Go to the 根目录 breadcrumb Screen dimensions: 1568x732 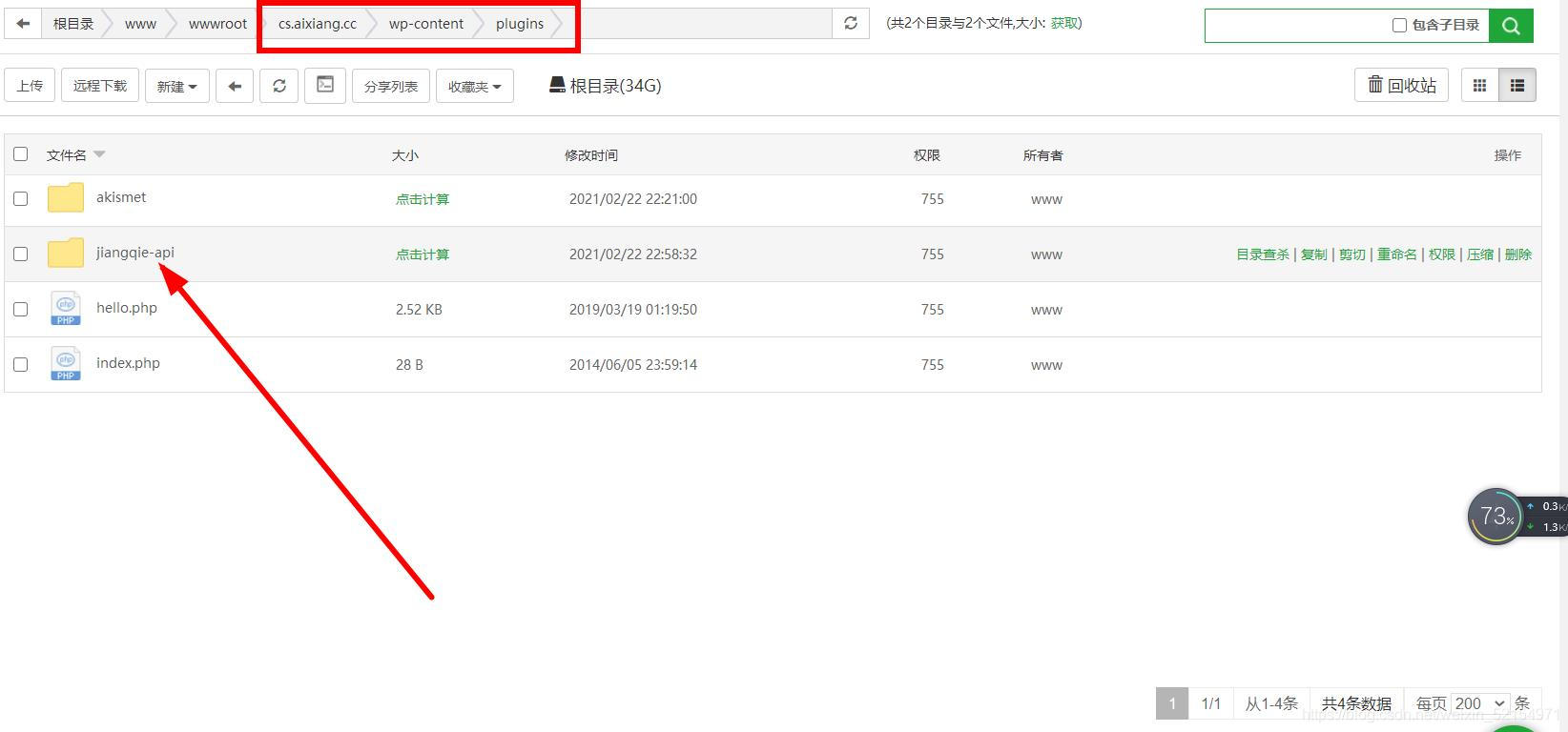pos(73,24)
